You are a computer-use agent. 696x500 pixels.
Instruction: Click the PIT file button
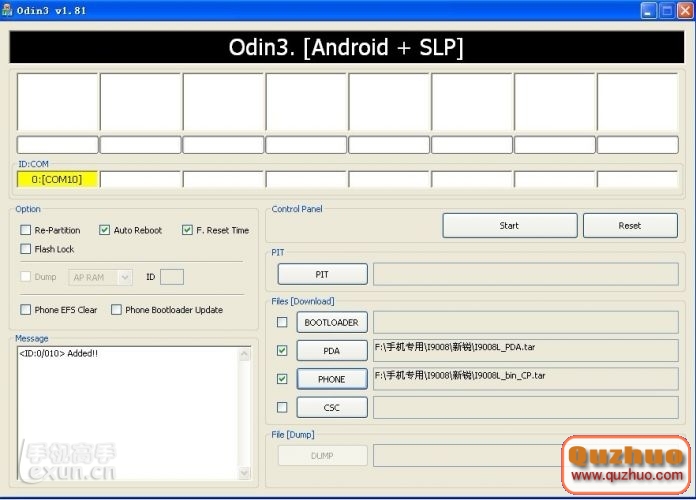pos(322,274)
